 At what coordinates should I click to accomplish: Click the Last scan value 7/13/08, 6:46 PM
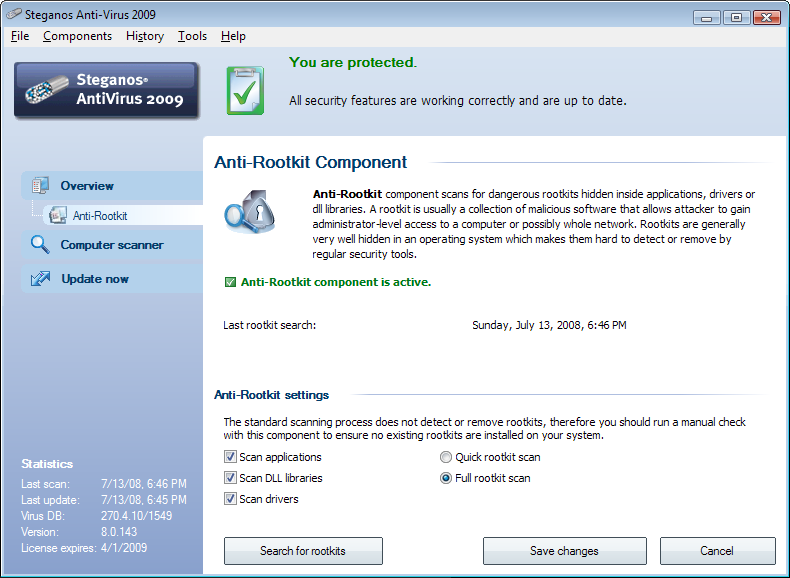(144, 484)
